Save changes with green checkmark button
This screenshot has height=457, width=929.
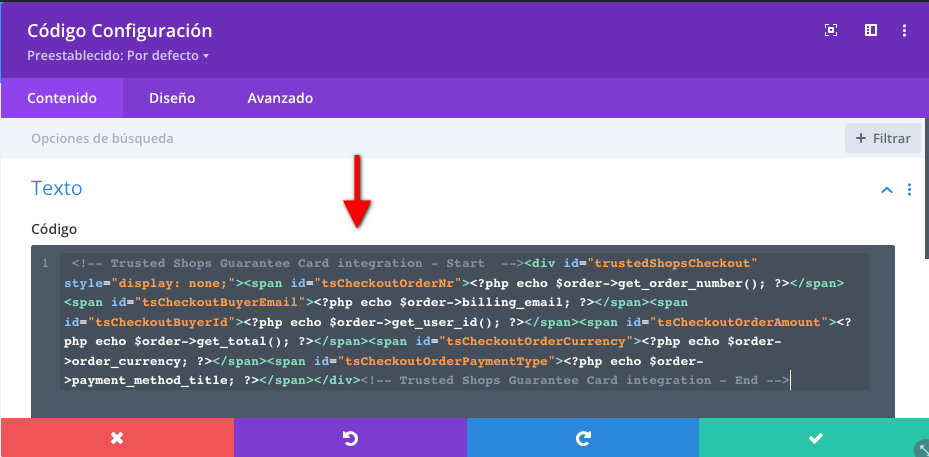(814, 438)
